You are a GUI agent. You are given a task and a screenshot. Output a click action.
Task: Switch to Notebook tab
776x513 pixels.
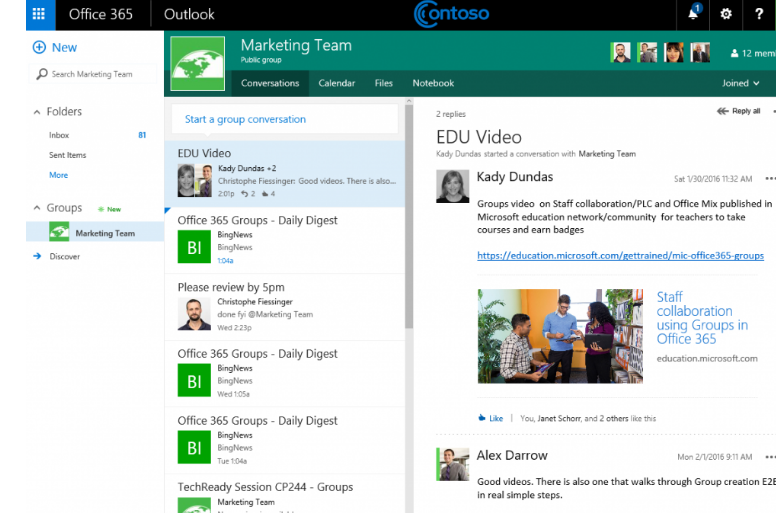(x=433, y=83)
